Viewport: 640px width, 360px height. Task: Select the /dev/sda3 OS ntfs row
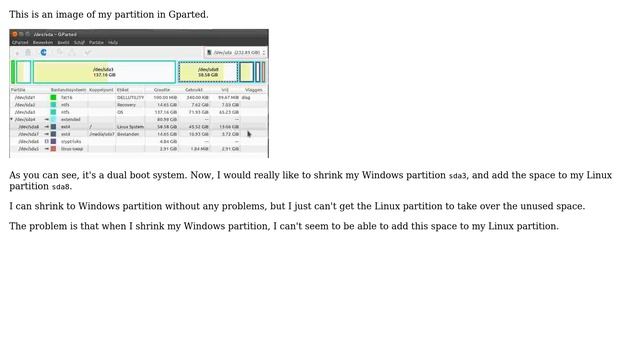pos(139,112)
